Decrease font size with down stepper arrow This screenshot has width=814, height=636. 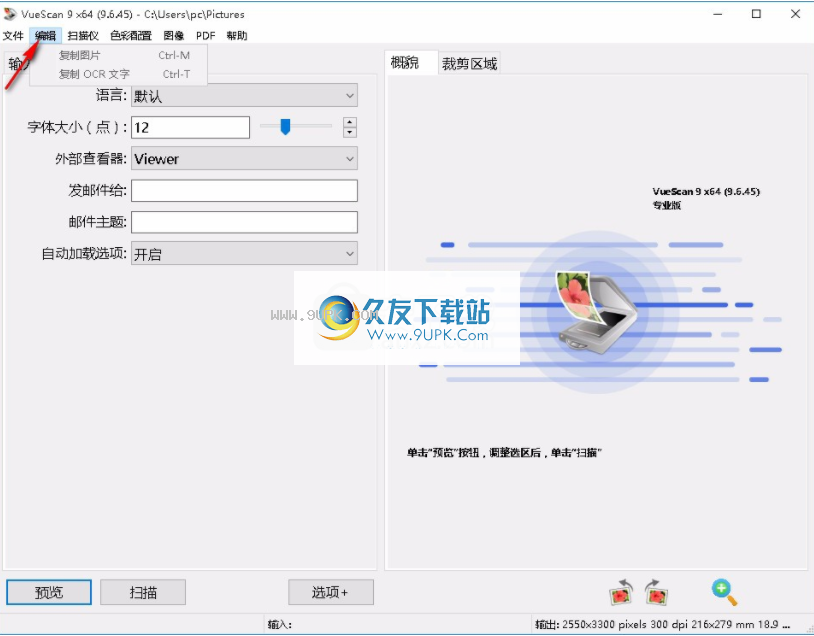350,132
